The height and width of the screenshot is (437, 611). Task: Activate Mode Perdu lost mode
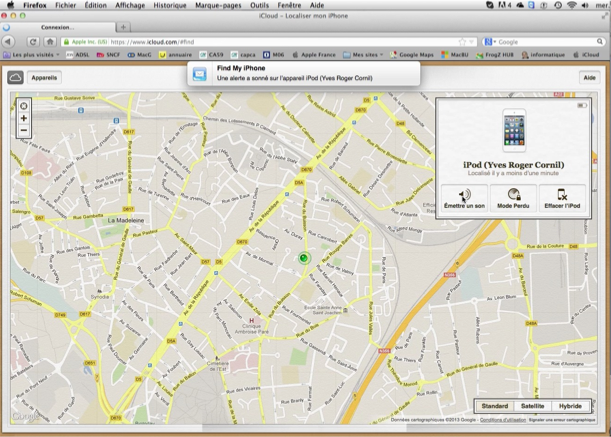513,198
